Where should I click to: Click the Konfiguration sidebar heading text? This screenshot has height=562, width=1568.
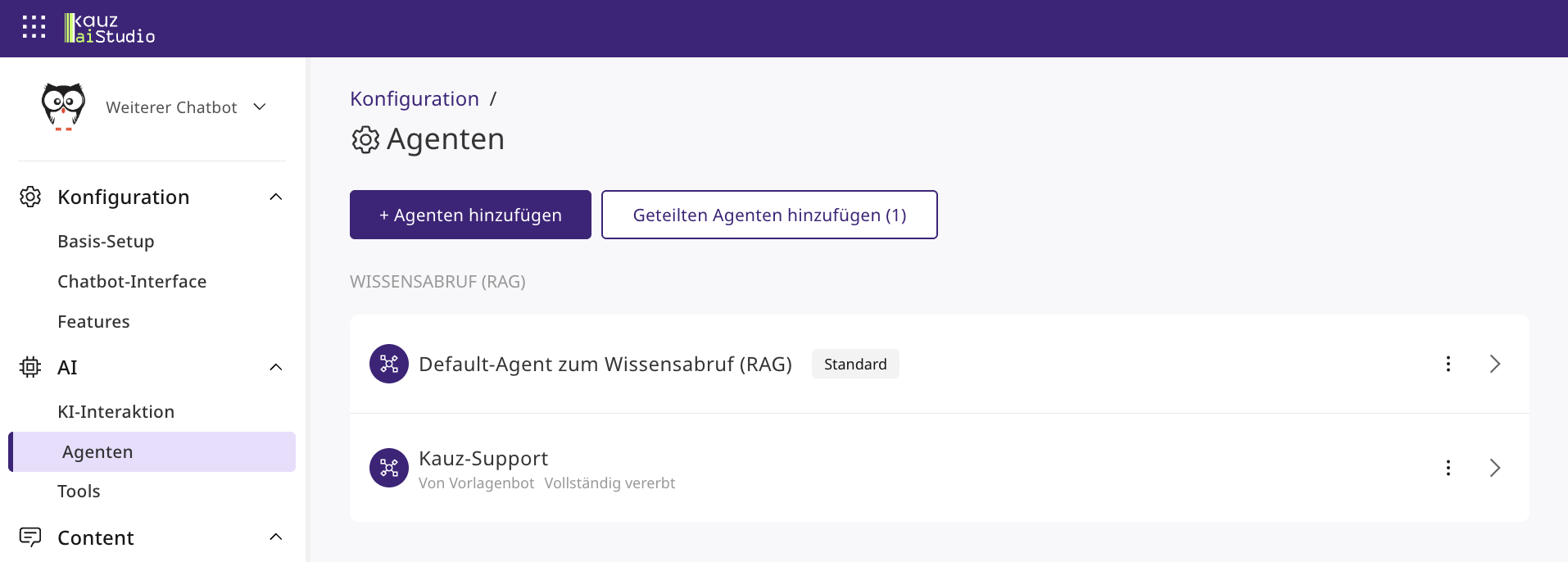pyautogui.click(x=124, y=197)
